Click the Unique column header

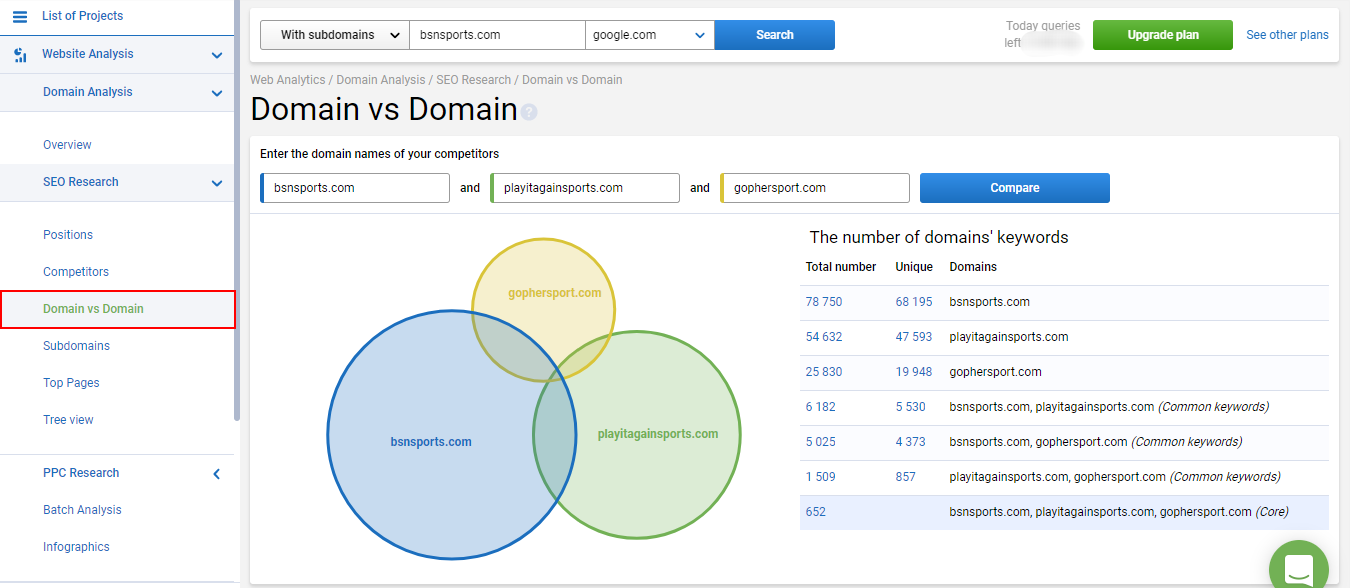pyautogui.click(x=914, y=267)
